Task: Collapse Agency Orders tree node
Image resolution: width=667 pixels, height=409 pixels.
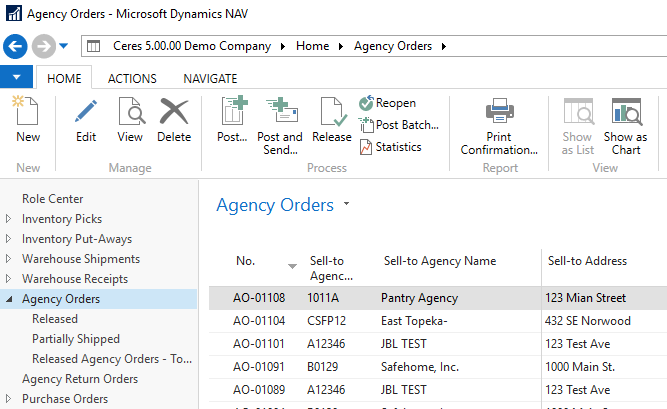Action: 9,299
